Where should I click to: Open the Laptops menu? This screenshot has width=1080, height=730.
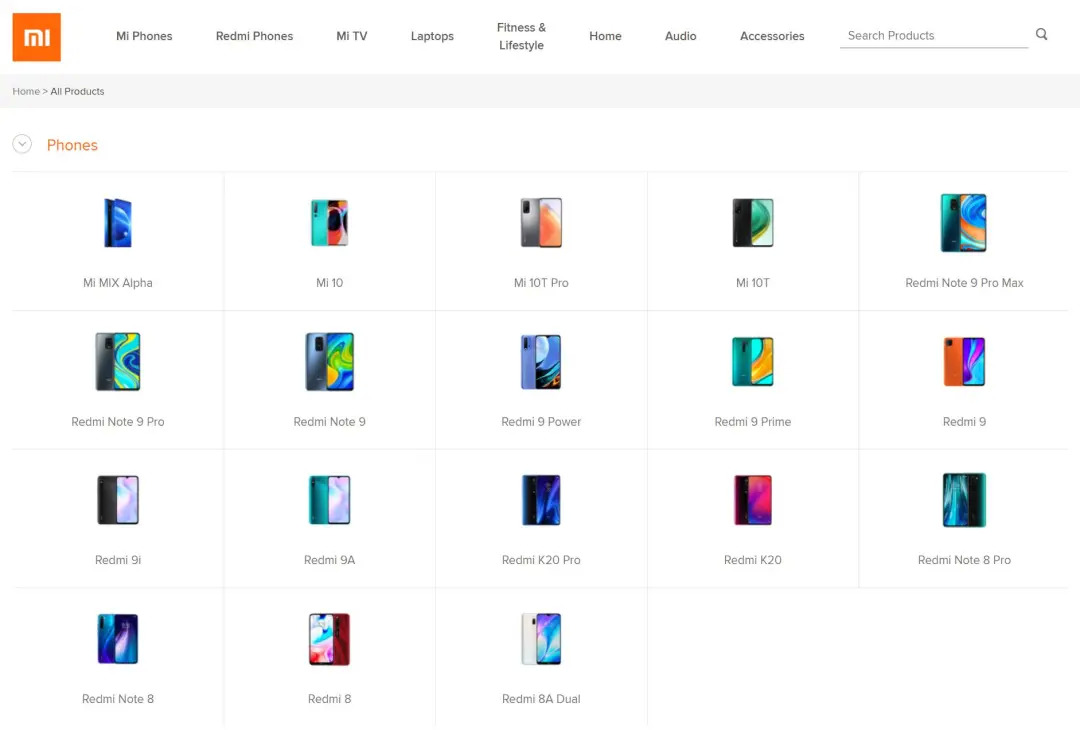(x=432, y=36)
